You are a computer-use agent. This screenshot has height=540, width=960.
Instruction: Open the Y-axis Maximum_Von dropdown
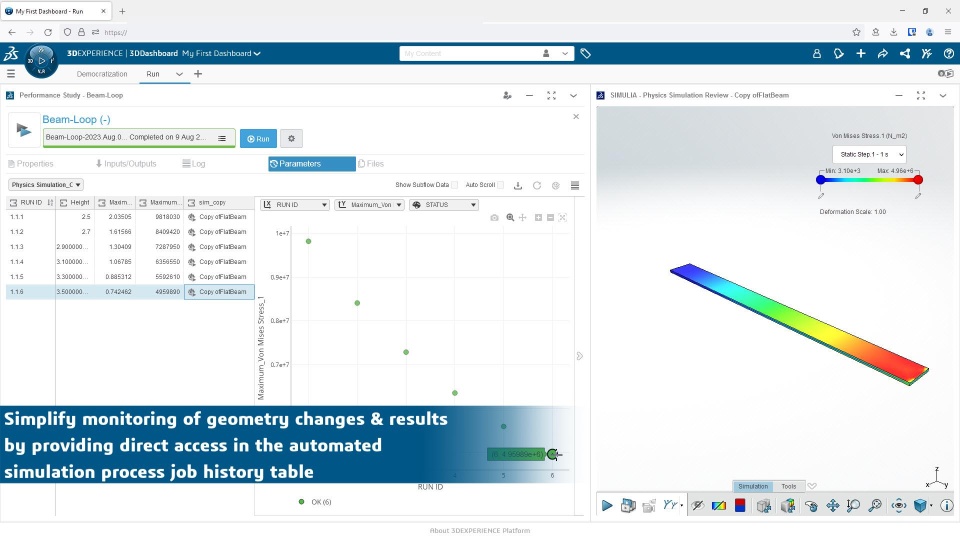pos(370,204)
